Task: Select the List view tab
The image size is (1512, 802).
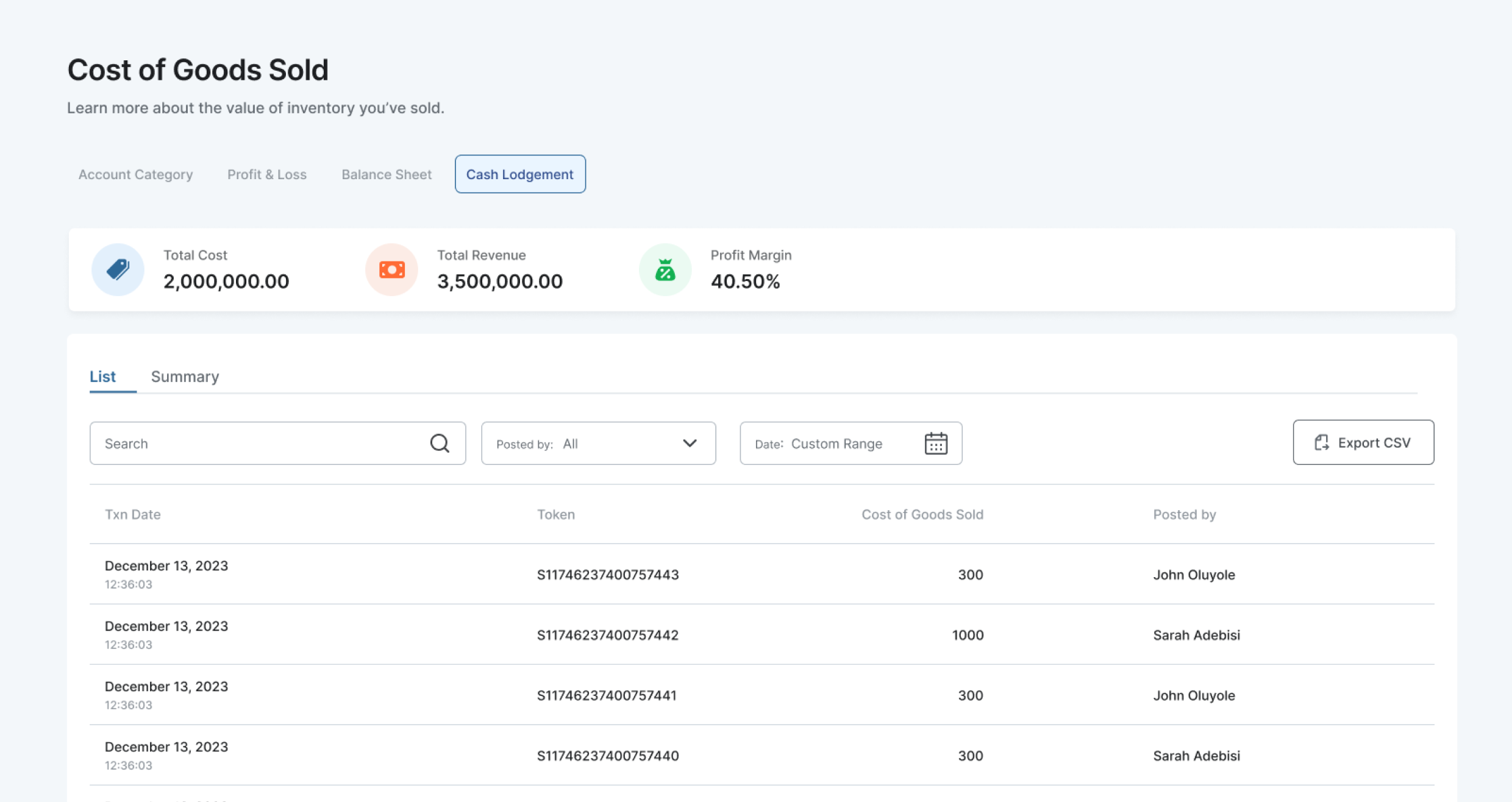Action: point(102,377)
